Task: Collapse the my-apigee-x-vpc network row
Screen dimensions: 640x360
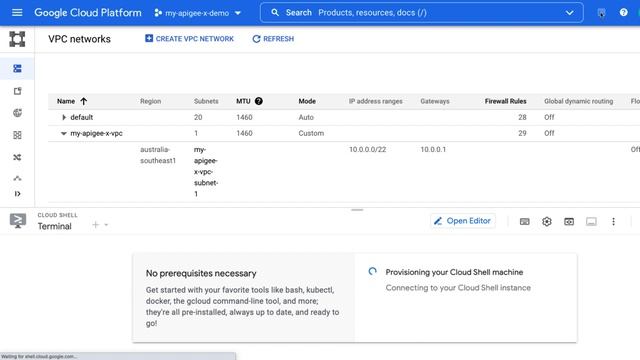Action: pos(63,133)
